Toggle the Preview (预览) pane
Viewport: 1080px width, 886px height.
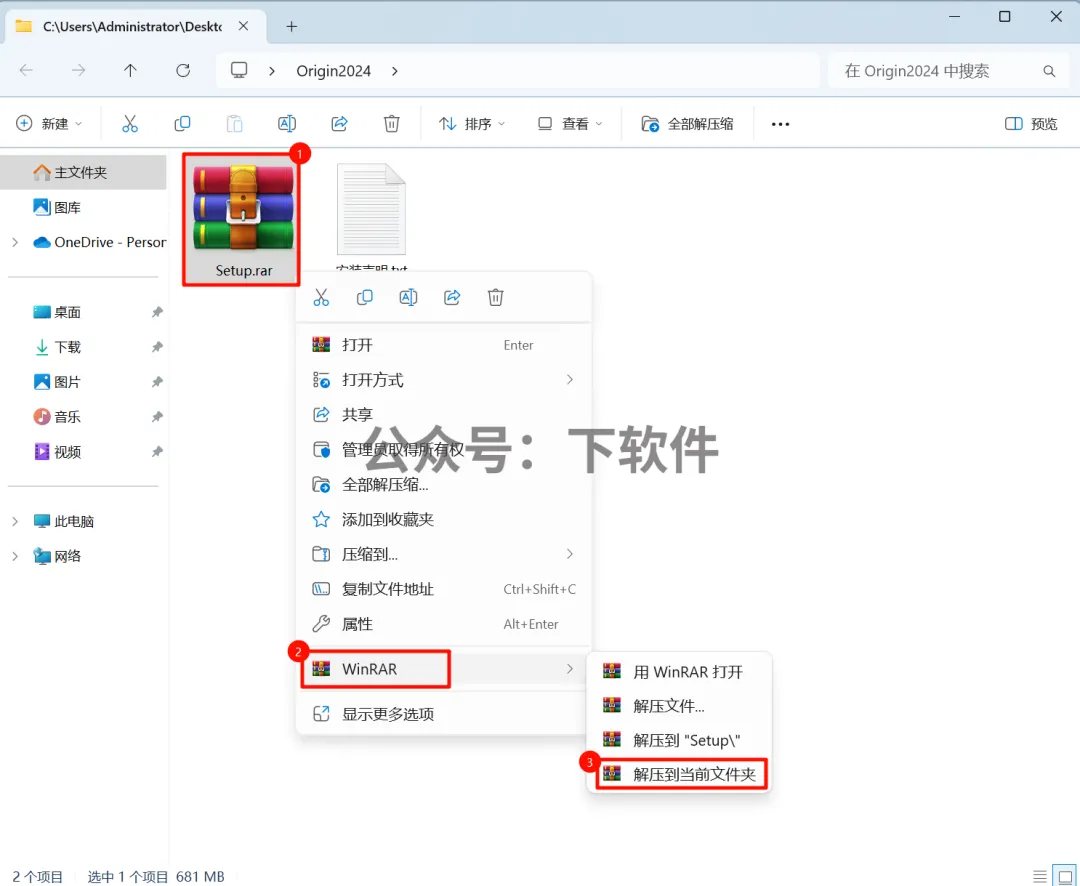[1031, 124]
